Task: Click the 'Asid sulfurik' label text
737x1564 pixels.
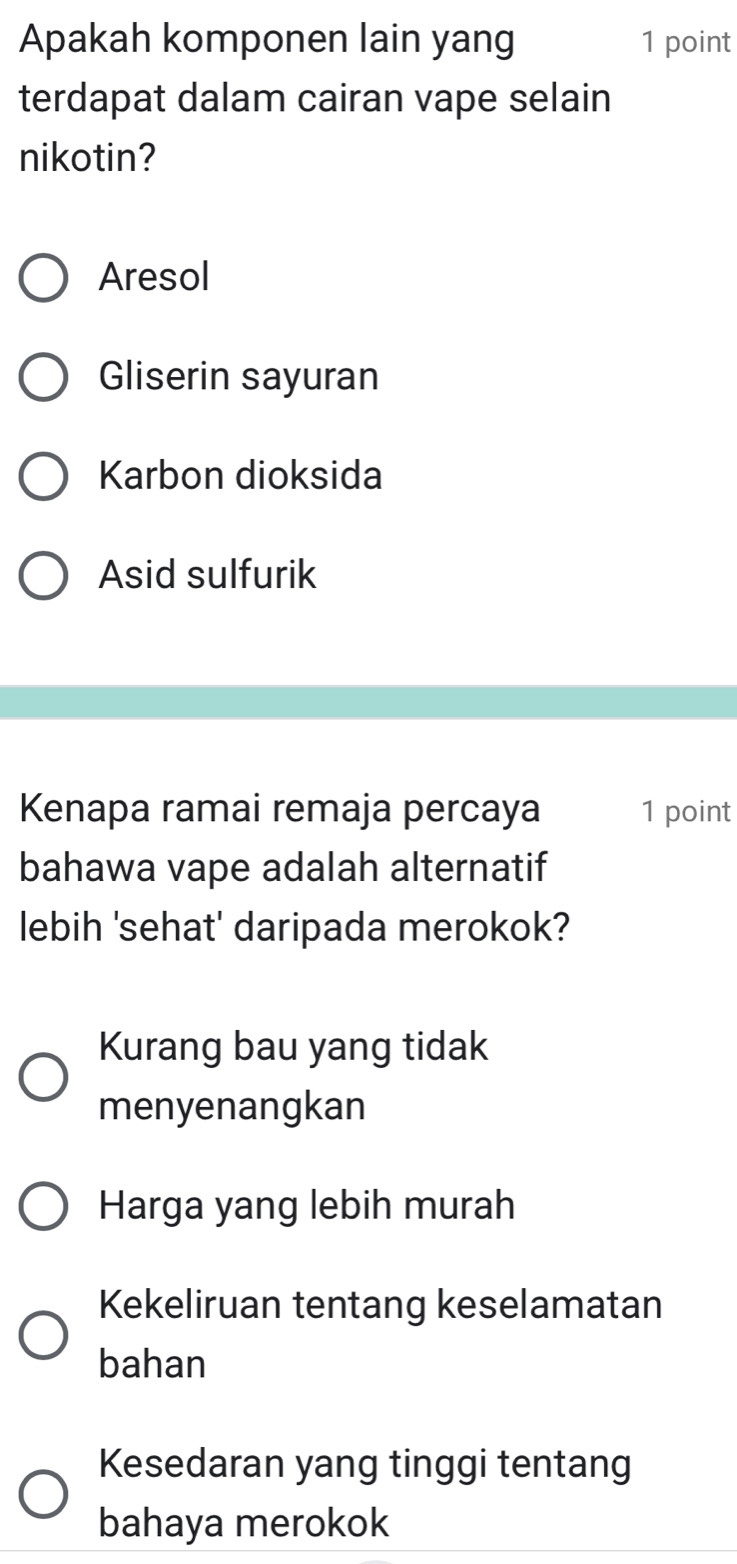Action: pyautogui.click(x=208, y=577)
